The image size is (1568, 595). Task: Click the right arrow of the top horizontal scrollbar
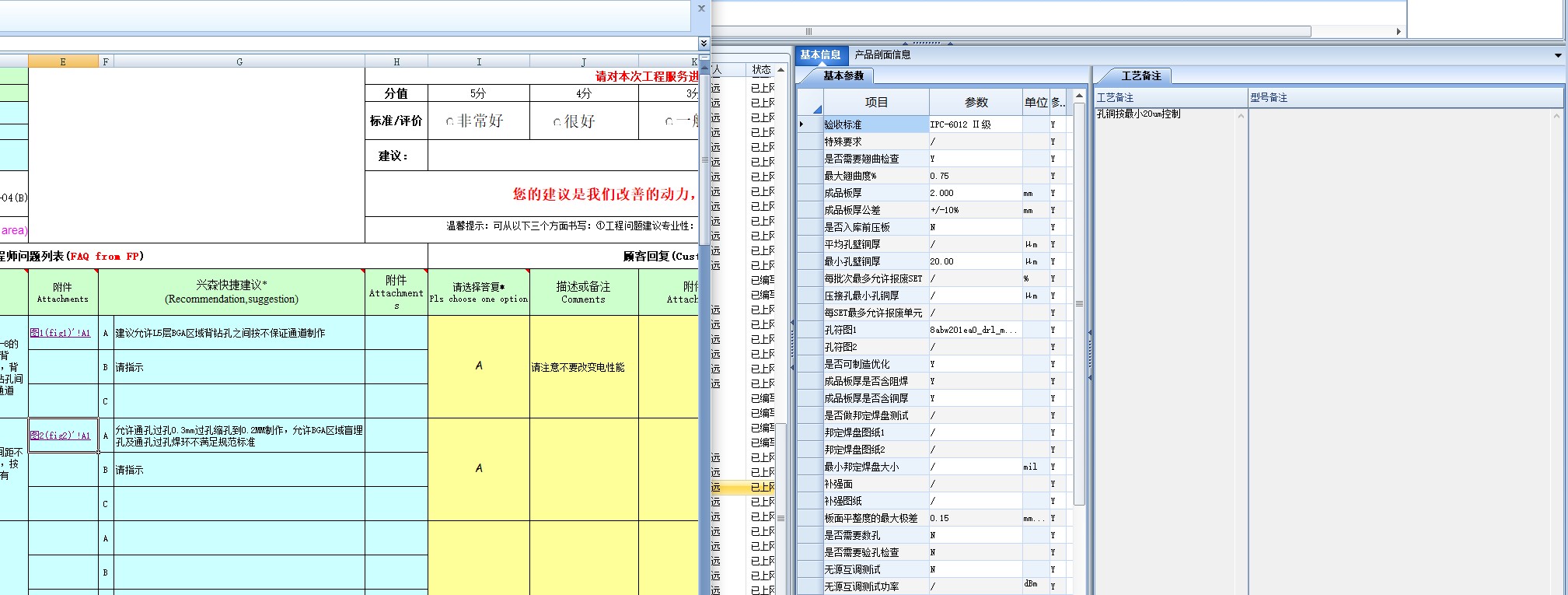tap(1399, 32)
